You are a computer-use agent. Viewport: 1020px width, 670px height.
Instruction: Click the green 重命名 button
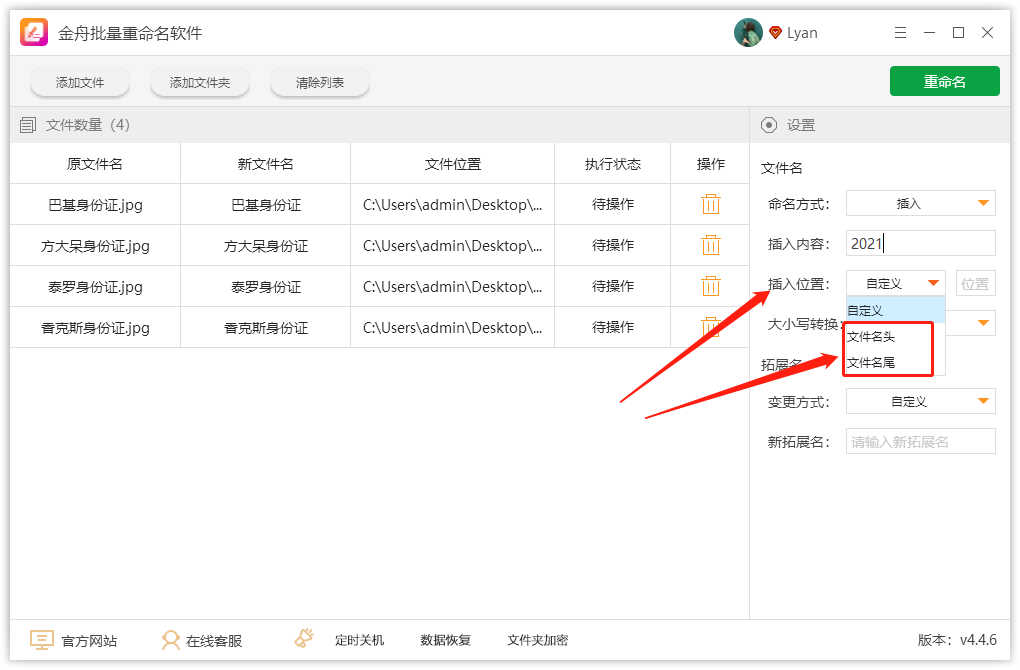pyautogui.click(x=943, y=81)
